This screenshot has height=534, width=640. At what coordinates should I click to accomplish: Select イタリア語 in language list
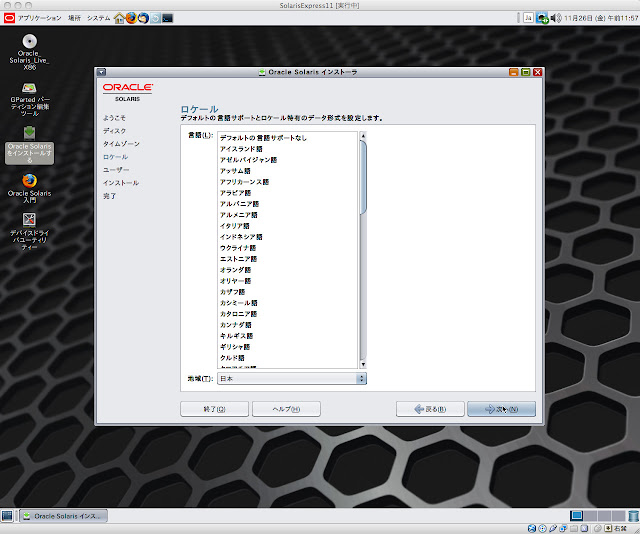[287, 226]
